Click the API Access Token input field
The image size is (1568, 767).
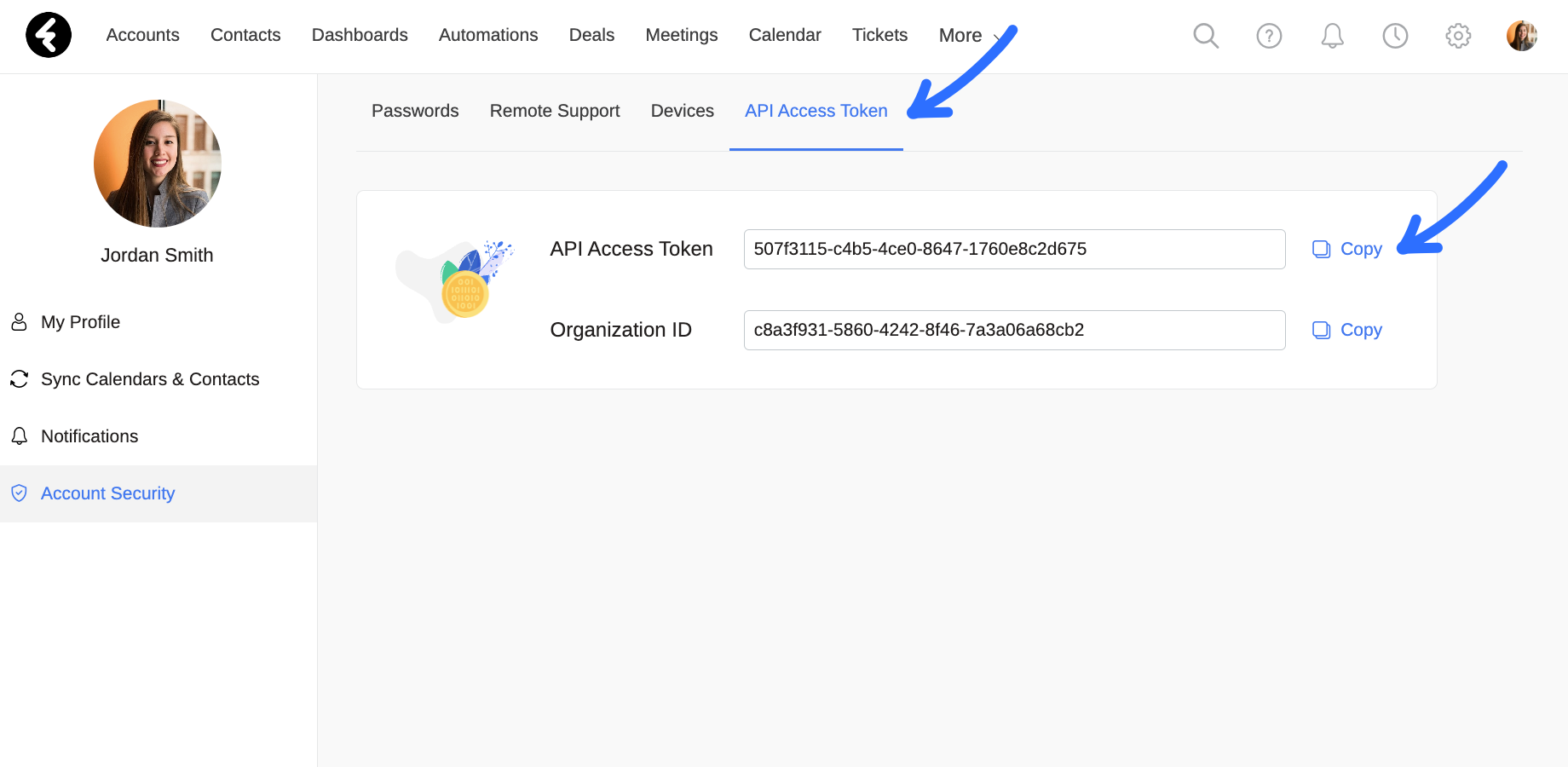pos(1014,249)
